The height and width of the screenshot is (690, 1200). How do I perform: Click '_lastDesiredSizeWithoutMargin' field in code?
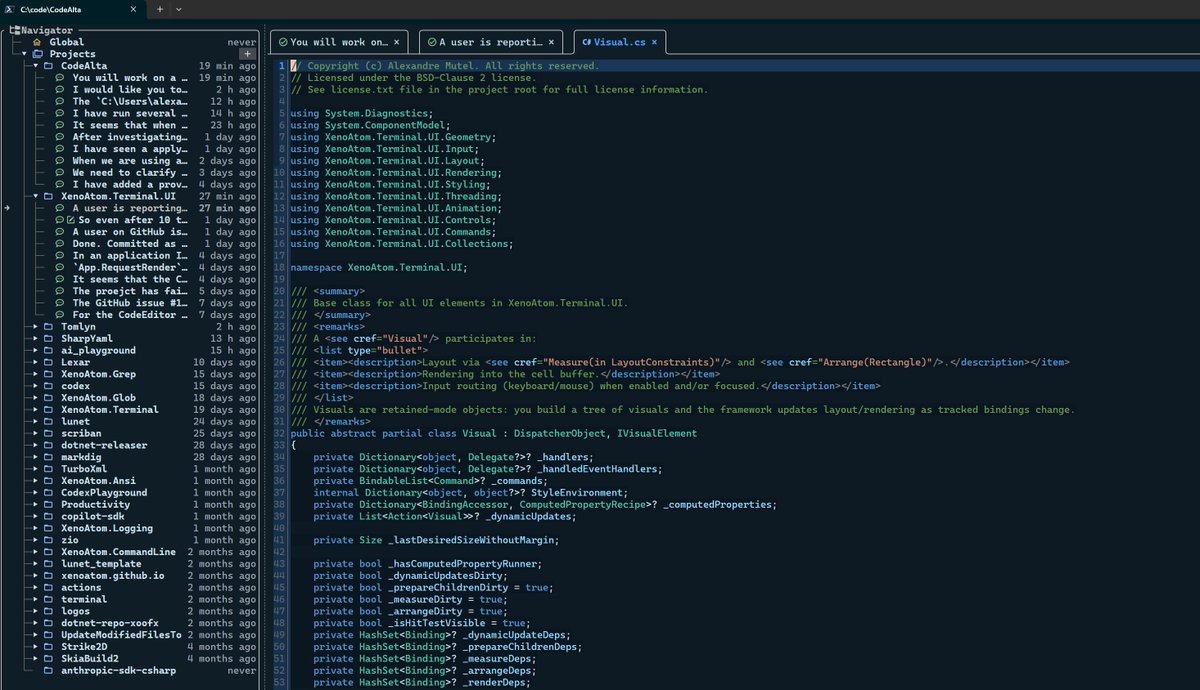[470, 540]
